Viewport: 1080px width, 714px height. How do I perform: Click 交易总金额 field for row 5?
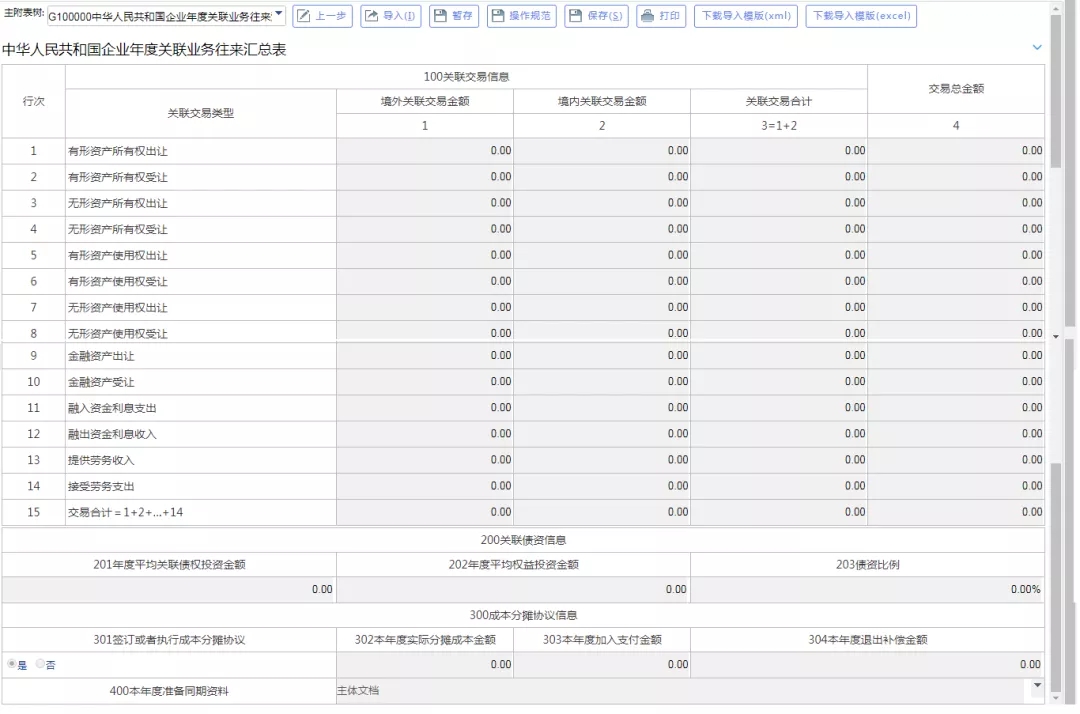coord(955,255)
